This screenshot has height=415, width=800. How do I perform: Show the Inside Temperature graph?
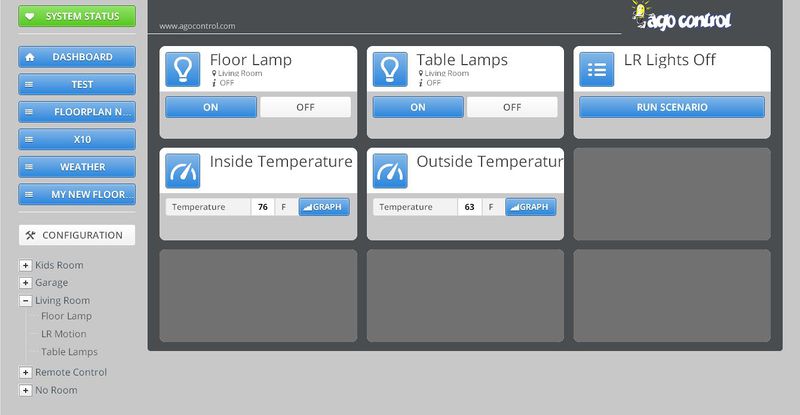coord(324,207)
